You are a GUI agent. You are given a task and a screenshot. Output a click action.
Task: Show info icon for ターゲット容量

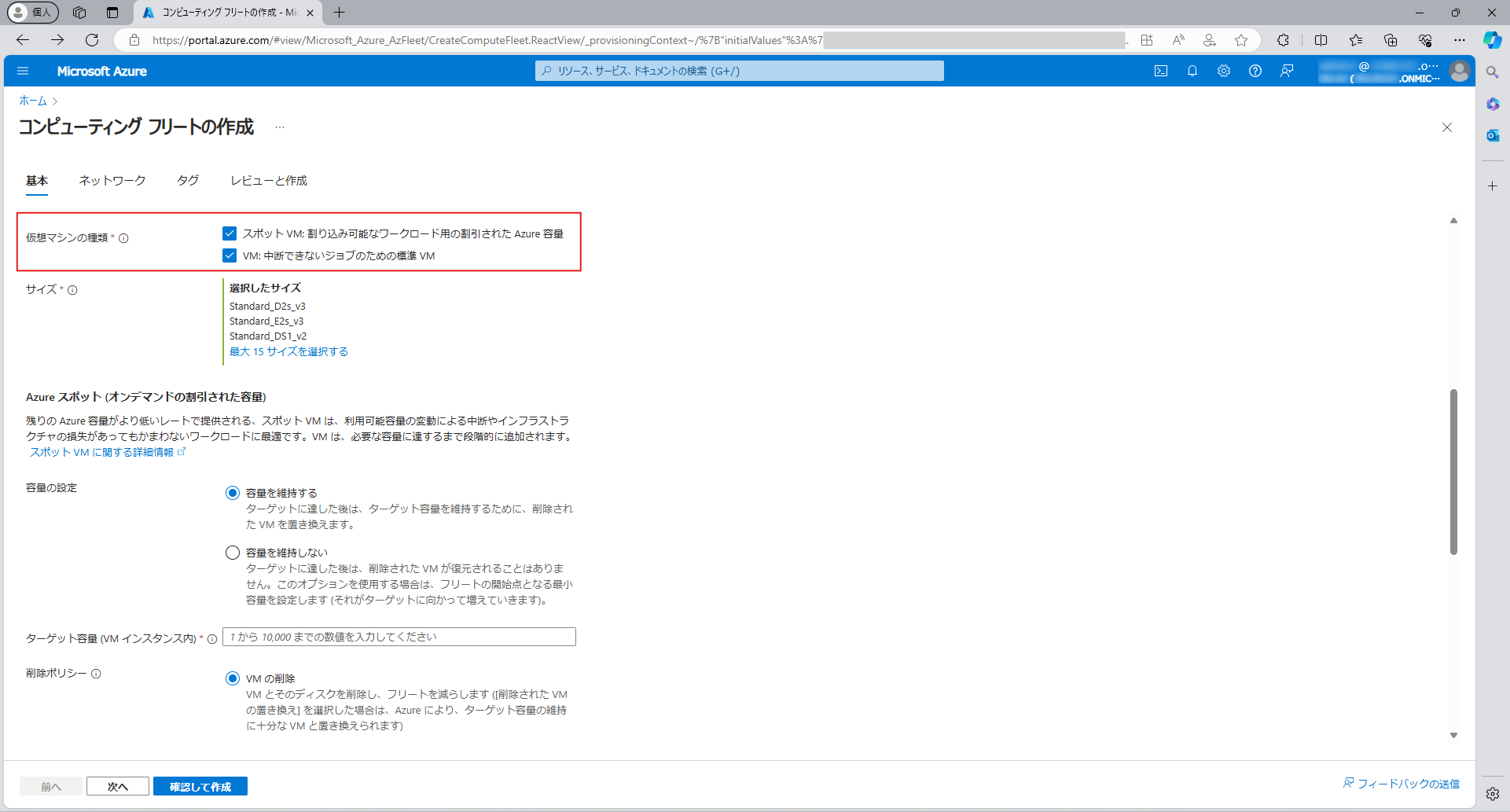(x=212, y=639)
